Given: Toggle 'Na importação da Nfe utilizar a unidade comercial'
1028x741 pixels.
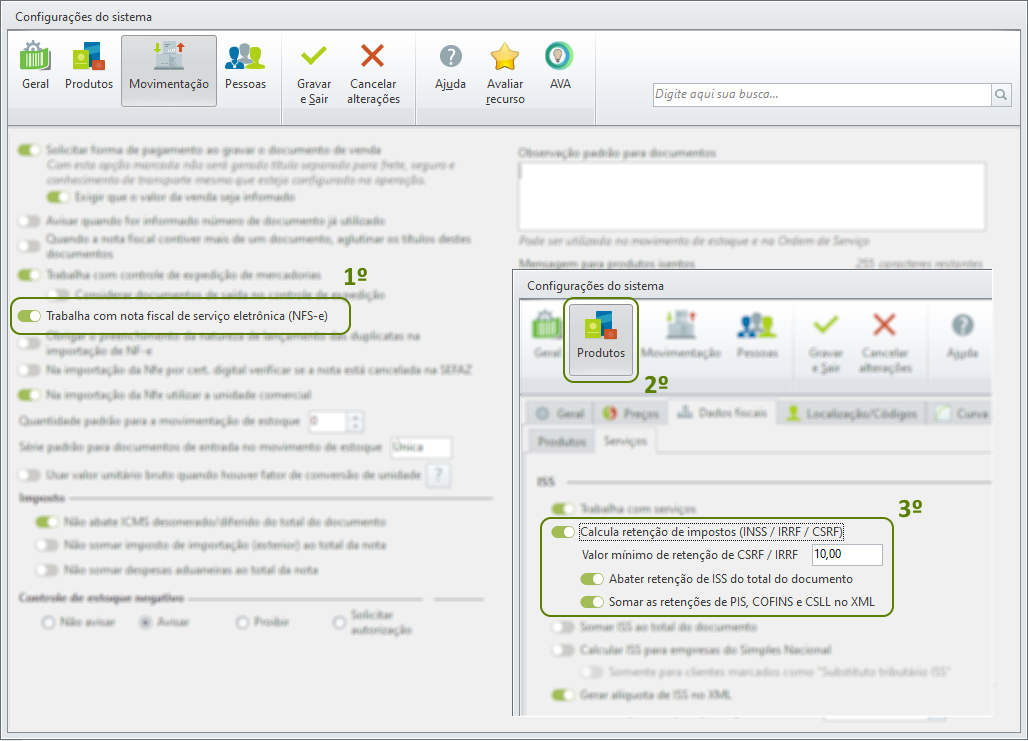Looking at the screenshot, I should tap(30, 395).
